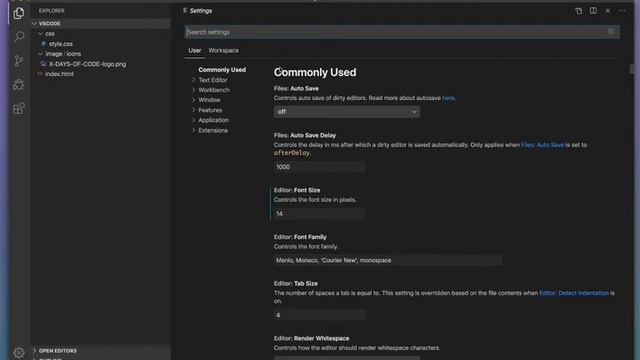640x360 pixels.
Task: Click the EXPLORER panel header title
Action: (x=51, y=11)
